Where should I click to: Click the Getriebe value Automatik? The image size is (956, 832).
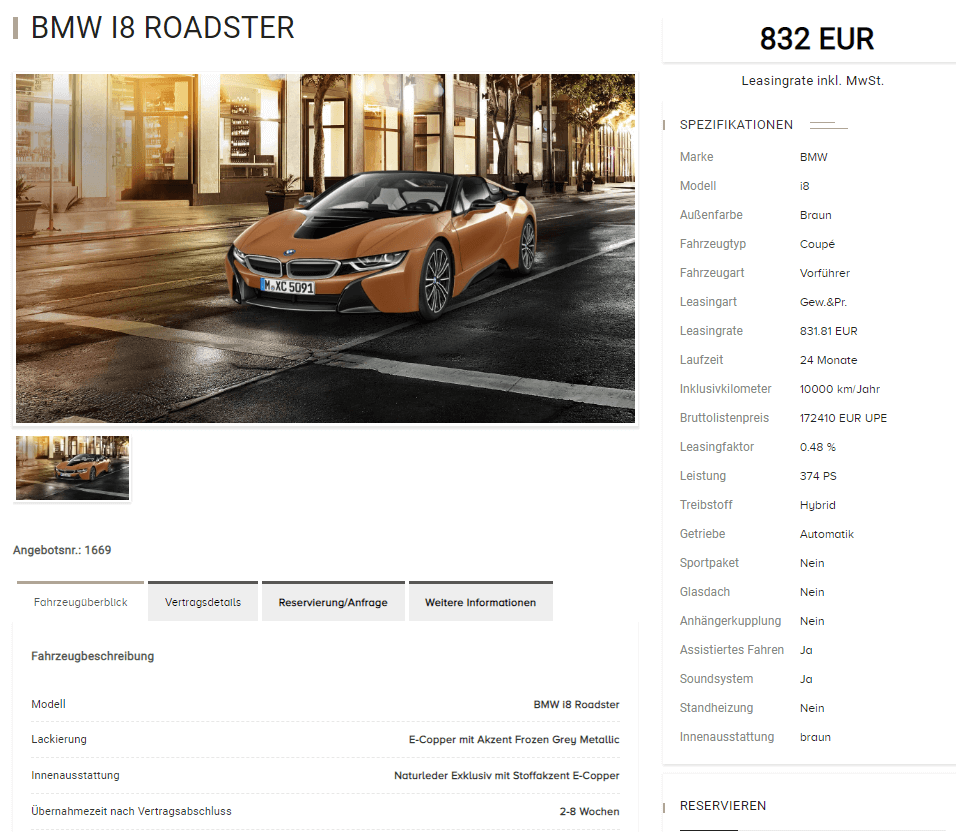pyautogui.click(x=827, y=534)
